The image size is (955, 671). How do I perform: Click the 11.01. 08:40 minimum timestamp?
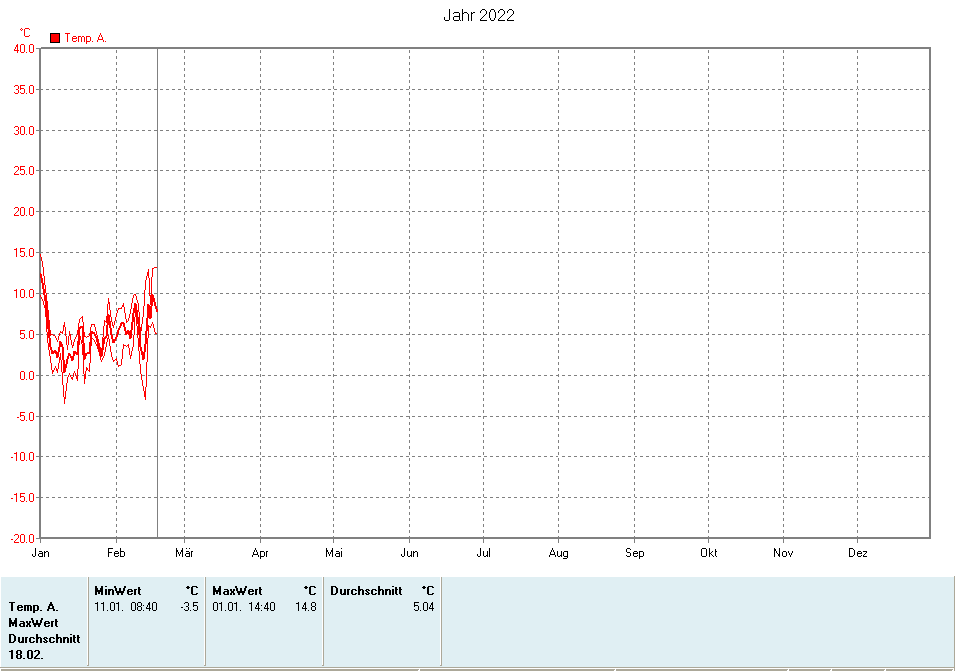[126, 607]
